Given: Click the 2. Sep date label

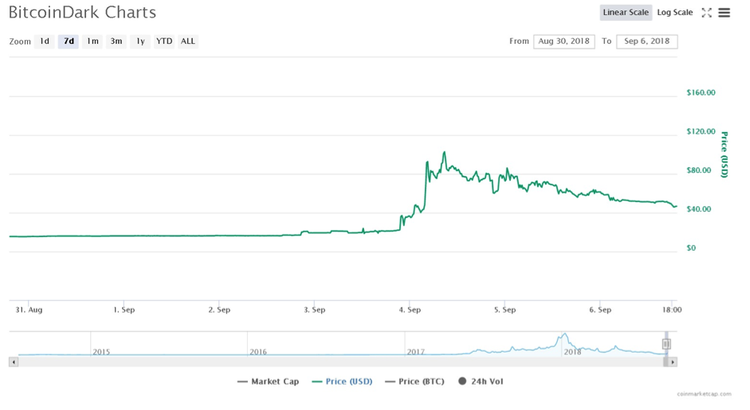Looking at the screenshot, I should pyautogui.click(x=219, y=310).
